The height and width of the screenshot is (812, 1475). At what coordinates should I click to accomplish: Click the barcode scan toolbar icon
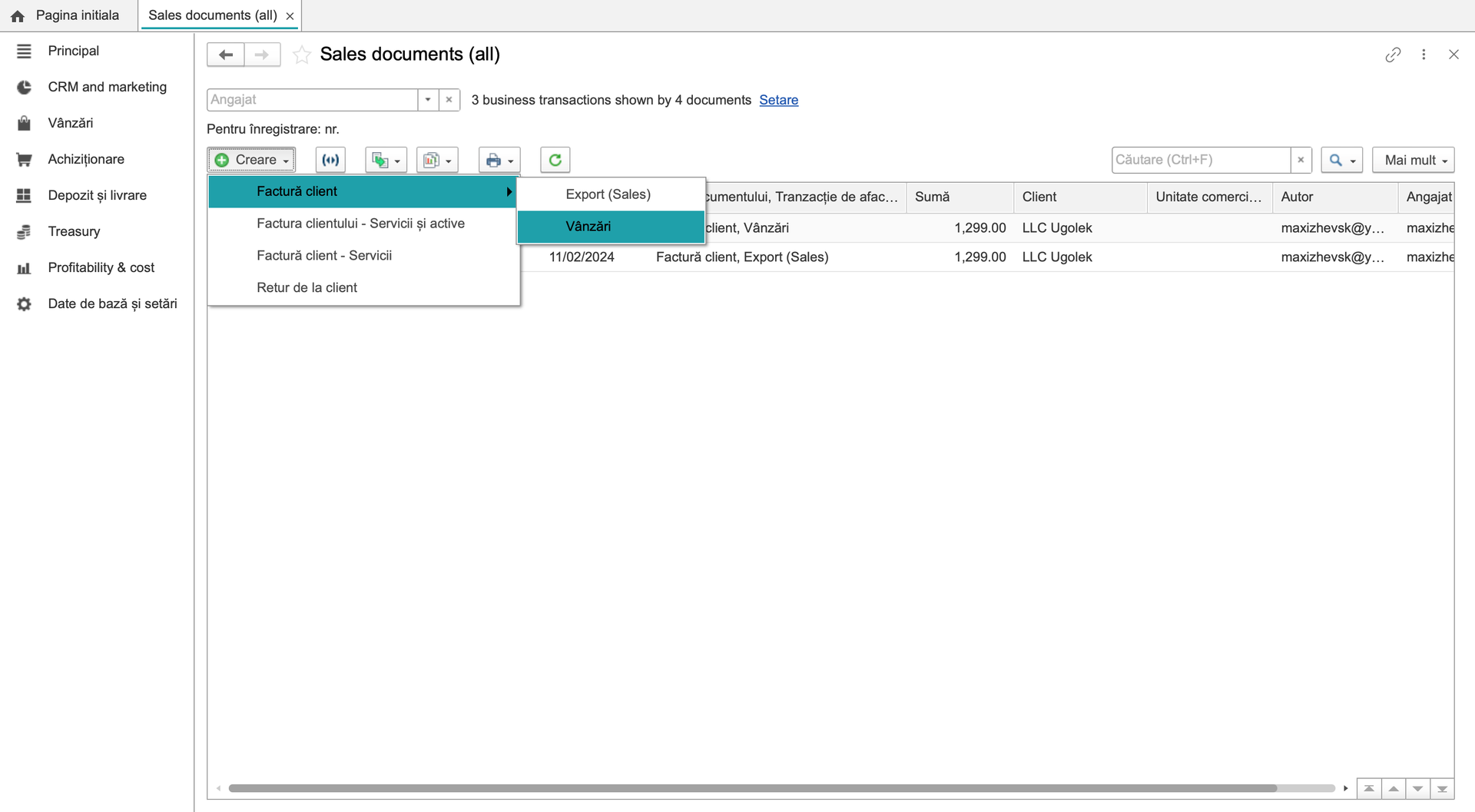point(330,160)
